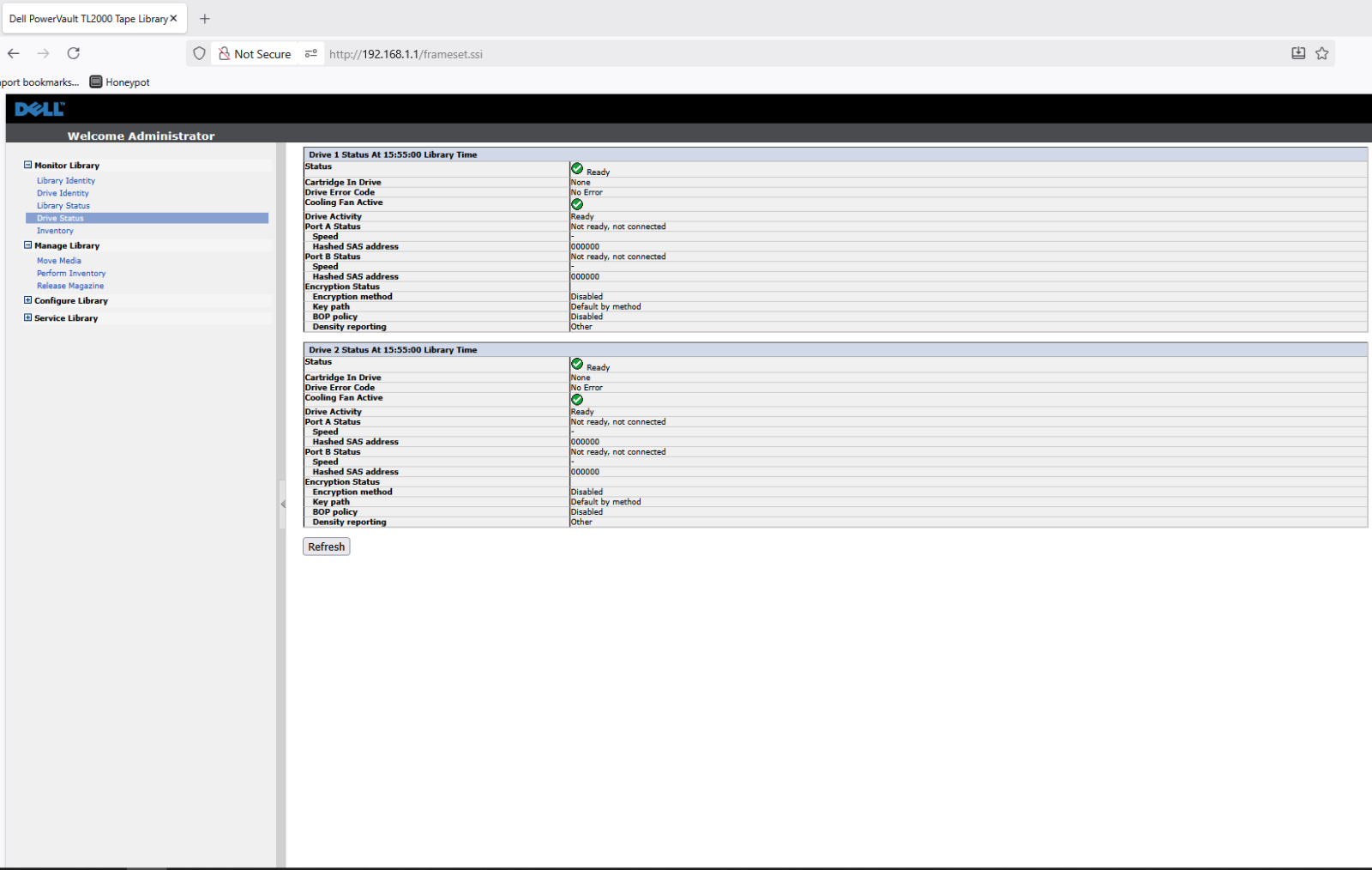1372x870 pixels.
Task: Click Drive 2 'Density reporting' label
Action: click(350, 523)
